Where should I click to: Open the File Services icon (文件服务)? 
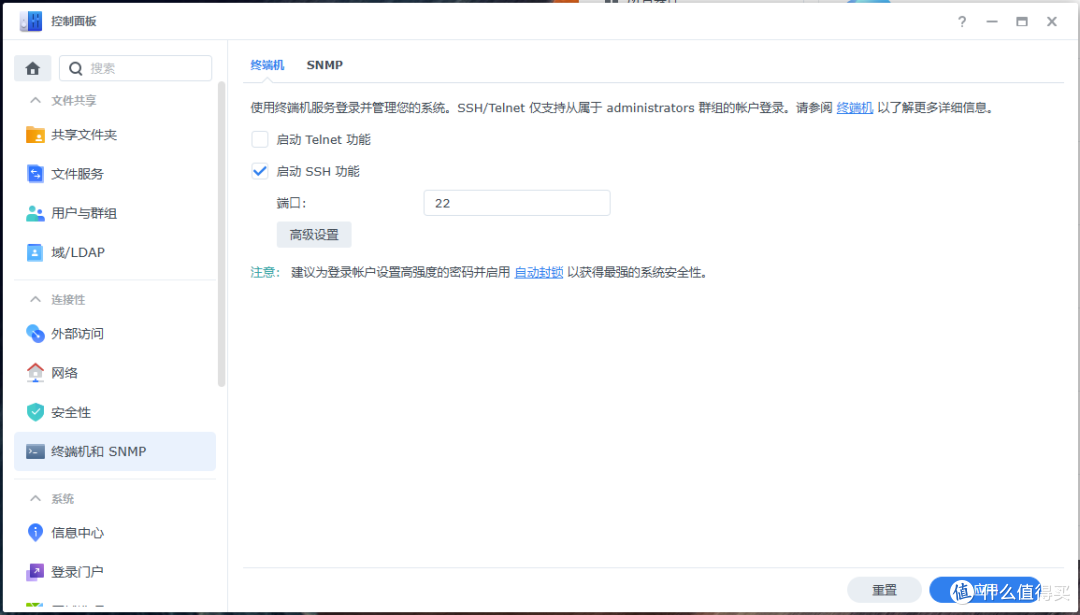click(x=35, y=174)
